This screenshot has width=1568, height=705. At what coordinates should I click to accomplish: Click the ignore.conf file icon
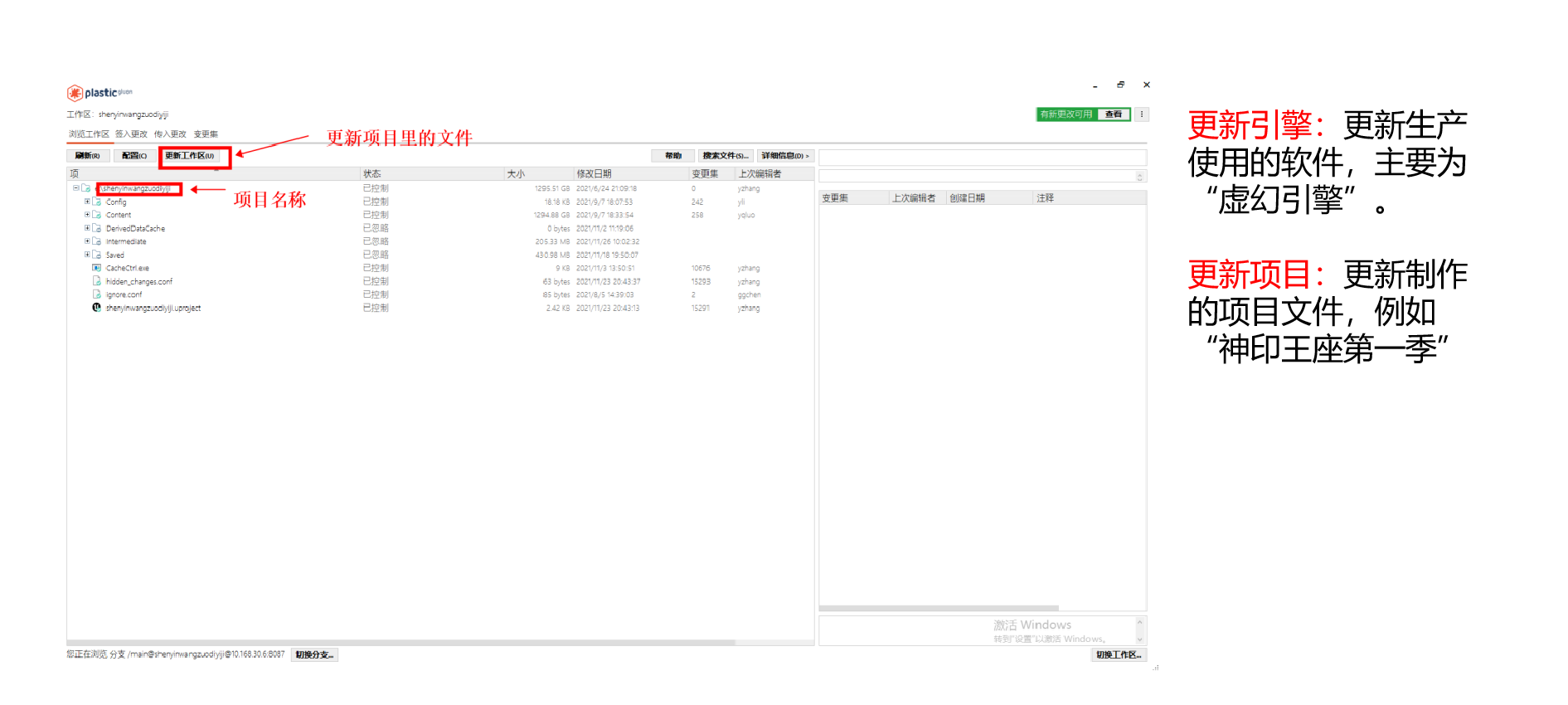(x=97, y=294)
